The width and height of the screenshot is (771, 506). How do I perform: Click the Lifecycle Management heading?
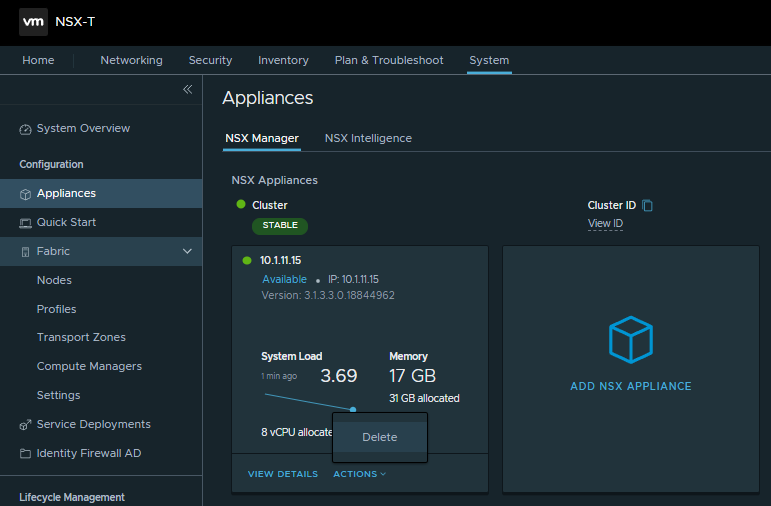[x=72, y=497]
